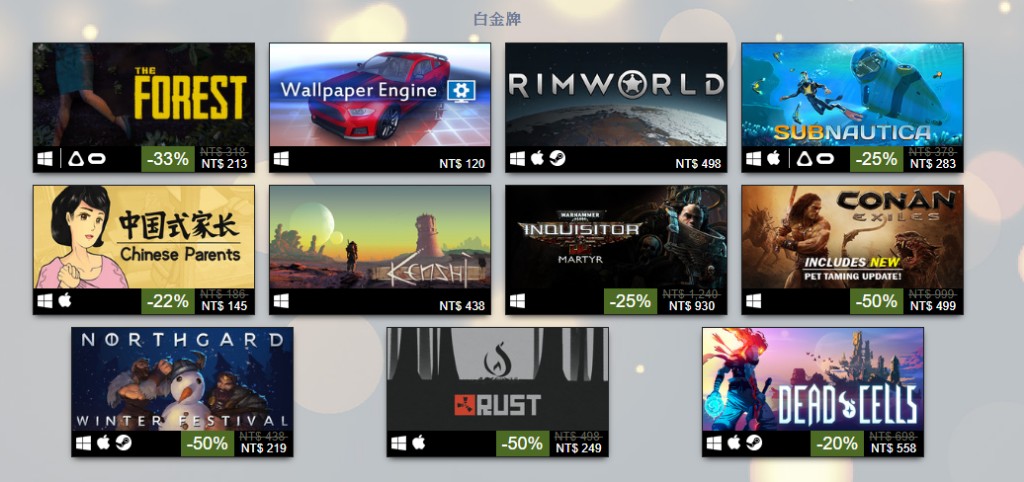The width and height of the screenshot is (1024, 482).
Task: Click the SteamOS icon under Northgard
Action: tap(123, 443)
